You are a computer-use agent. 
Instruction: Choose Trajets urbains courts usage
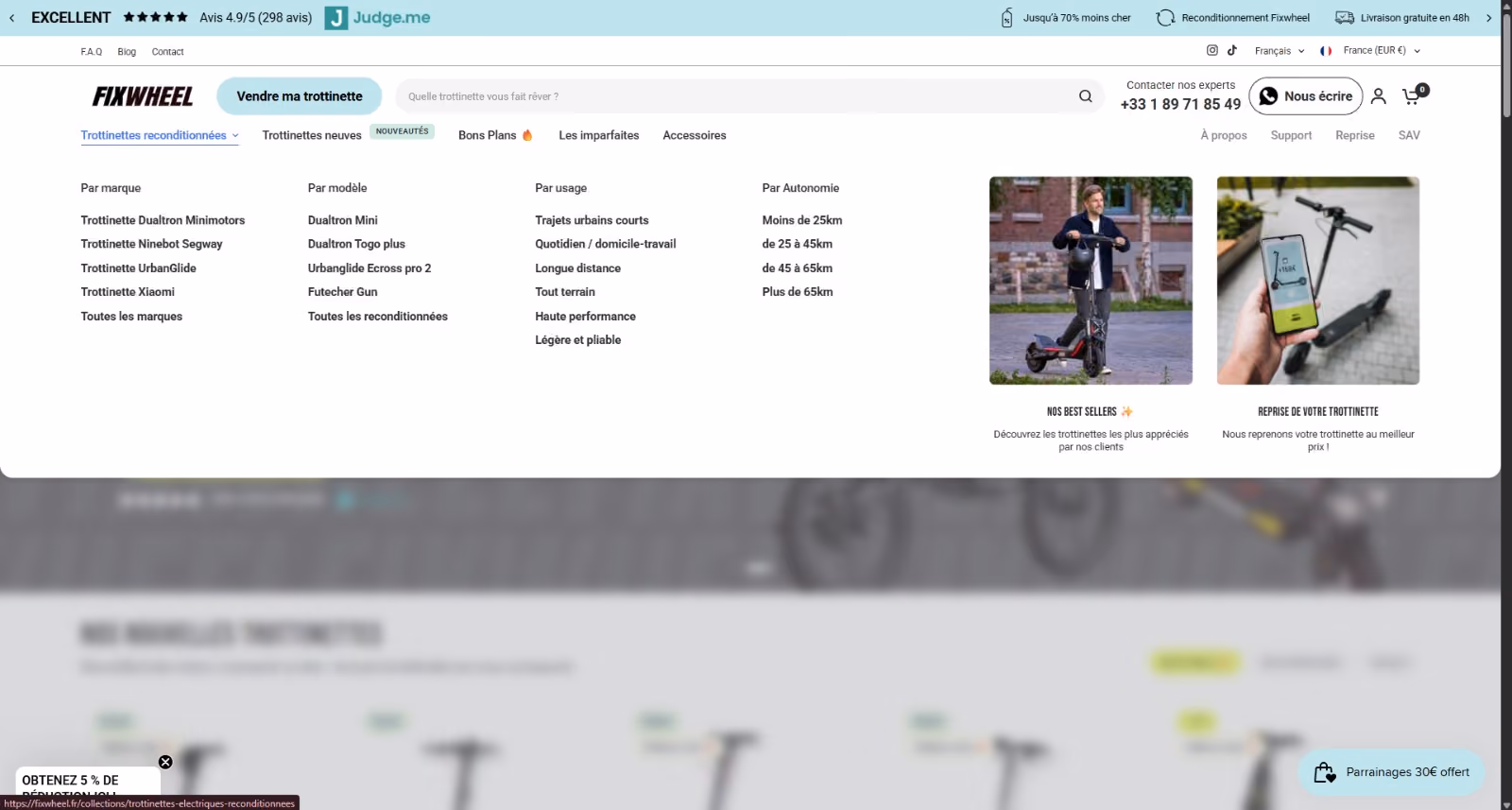[592, 220]
